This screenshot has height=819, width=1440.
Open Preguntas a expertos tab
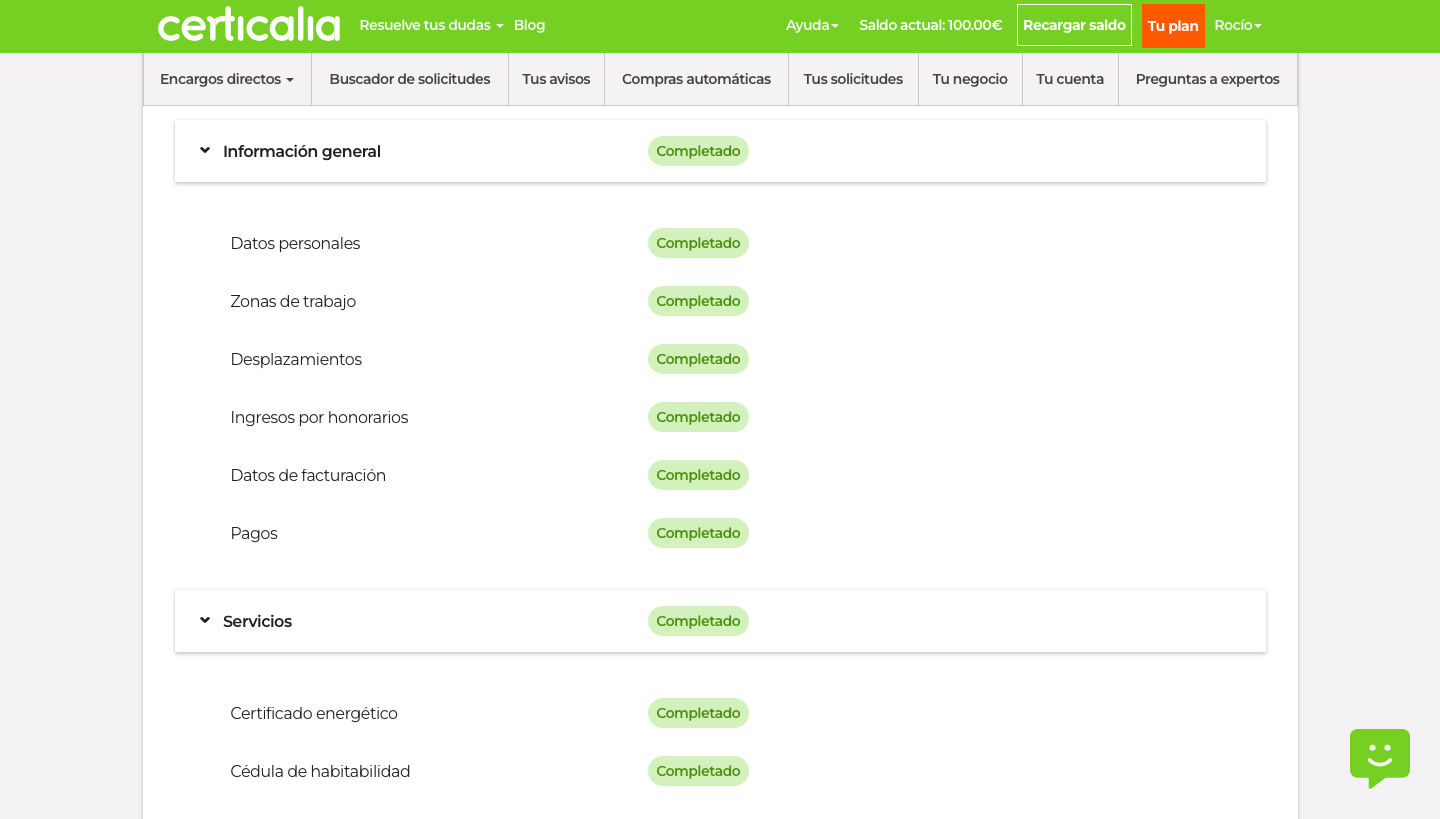point(1207,79)
